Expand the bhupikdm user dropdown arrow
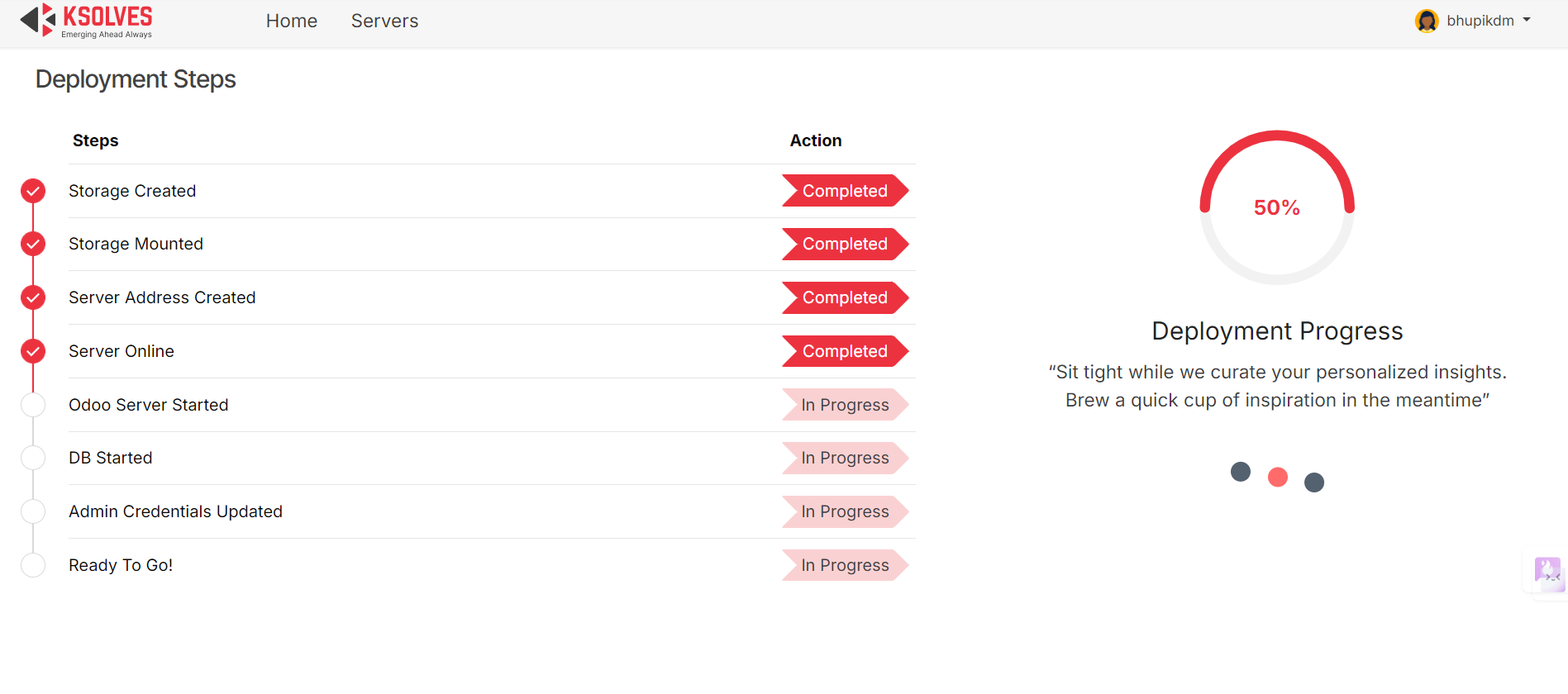 click(1527, 20)
